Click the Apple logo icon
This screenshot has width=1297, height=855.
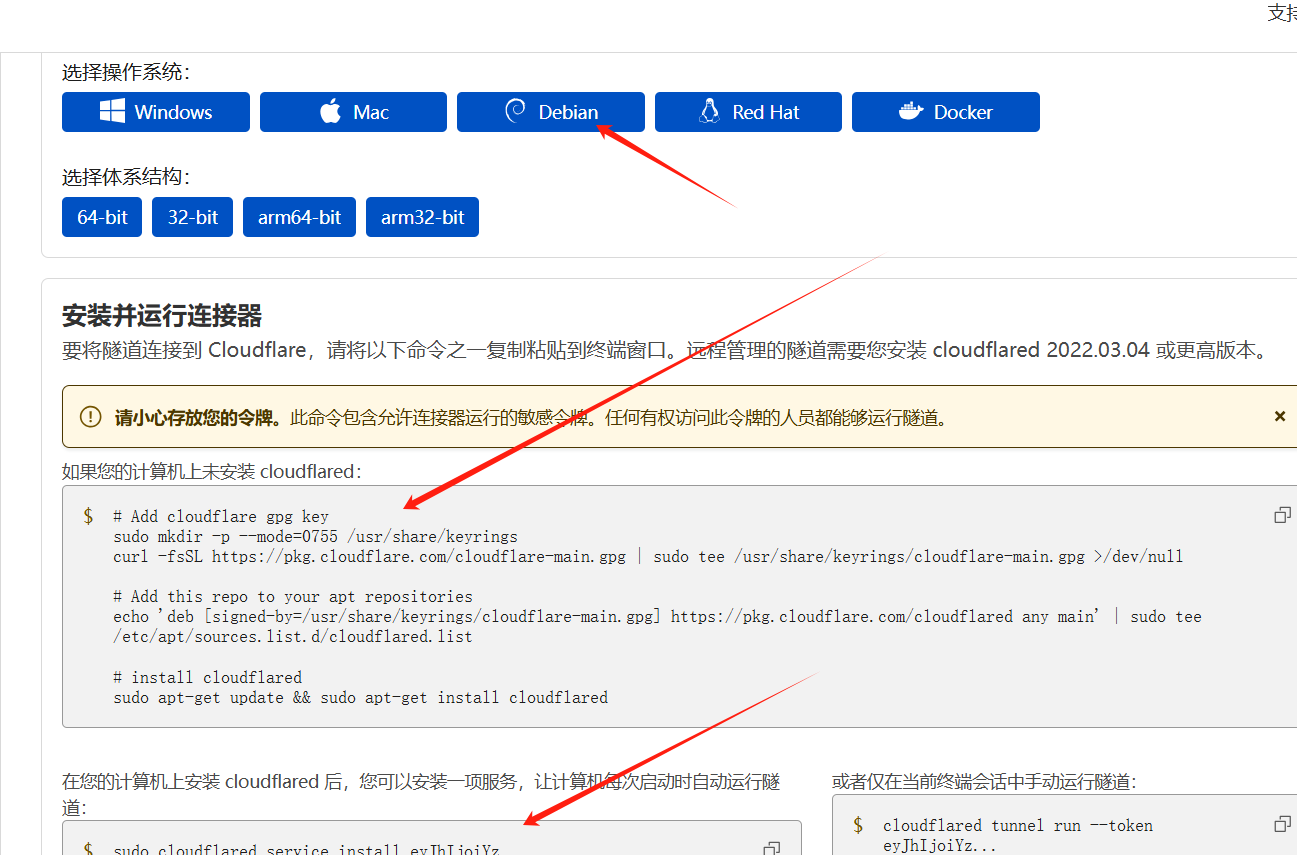tap(330, 111)
